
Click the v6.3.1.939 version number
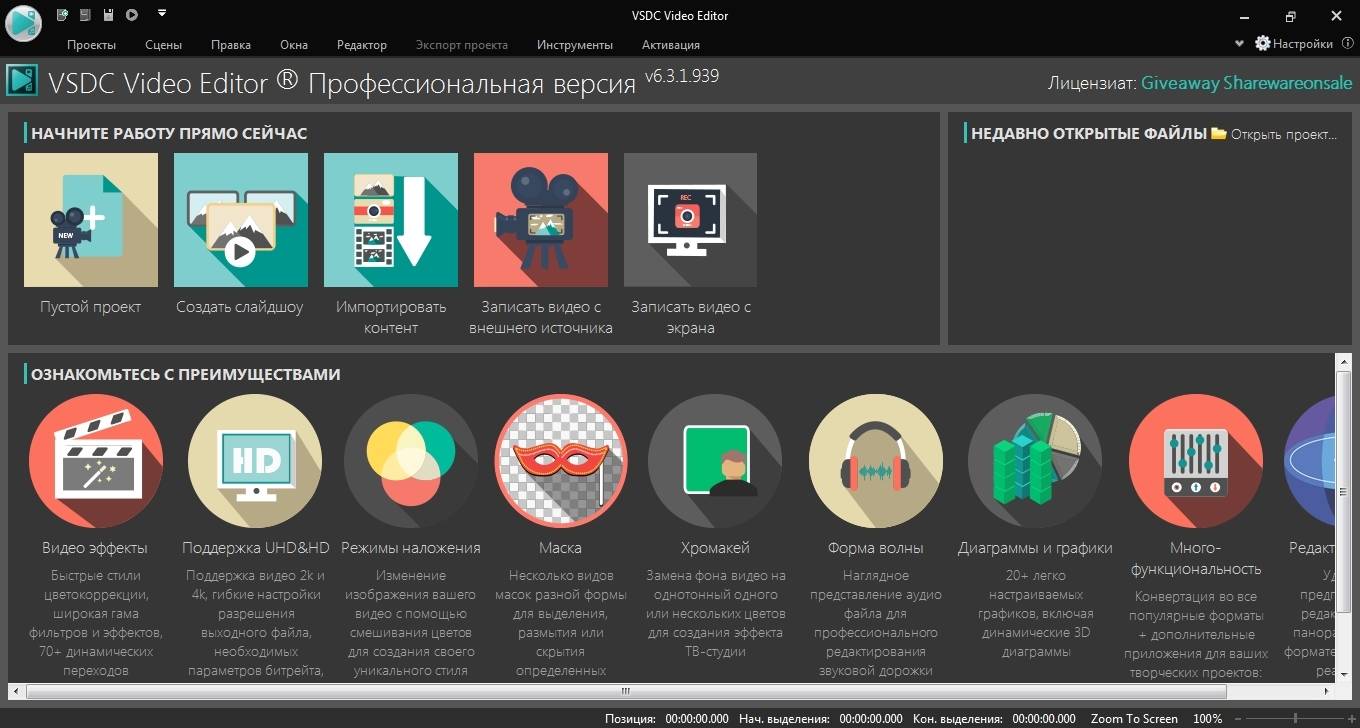681,76
